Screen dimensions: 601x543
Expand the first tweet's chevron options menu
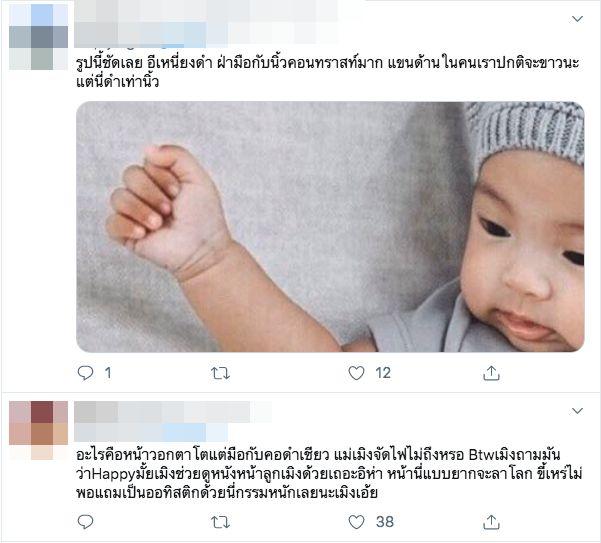(577, 19)
